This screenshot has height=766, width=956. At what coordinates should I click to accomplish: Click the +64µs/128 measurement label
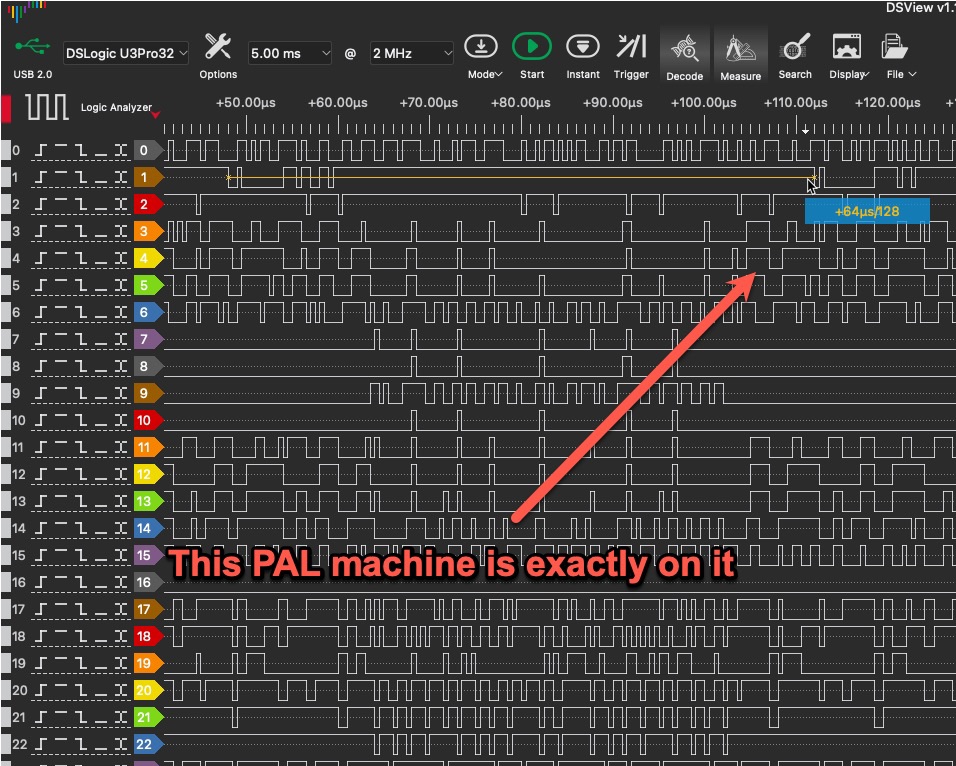[866, 211]
